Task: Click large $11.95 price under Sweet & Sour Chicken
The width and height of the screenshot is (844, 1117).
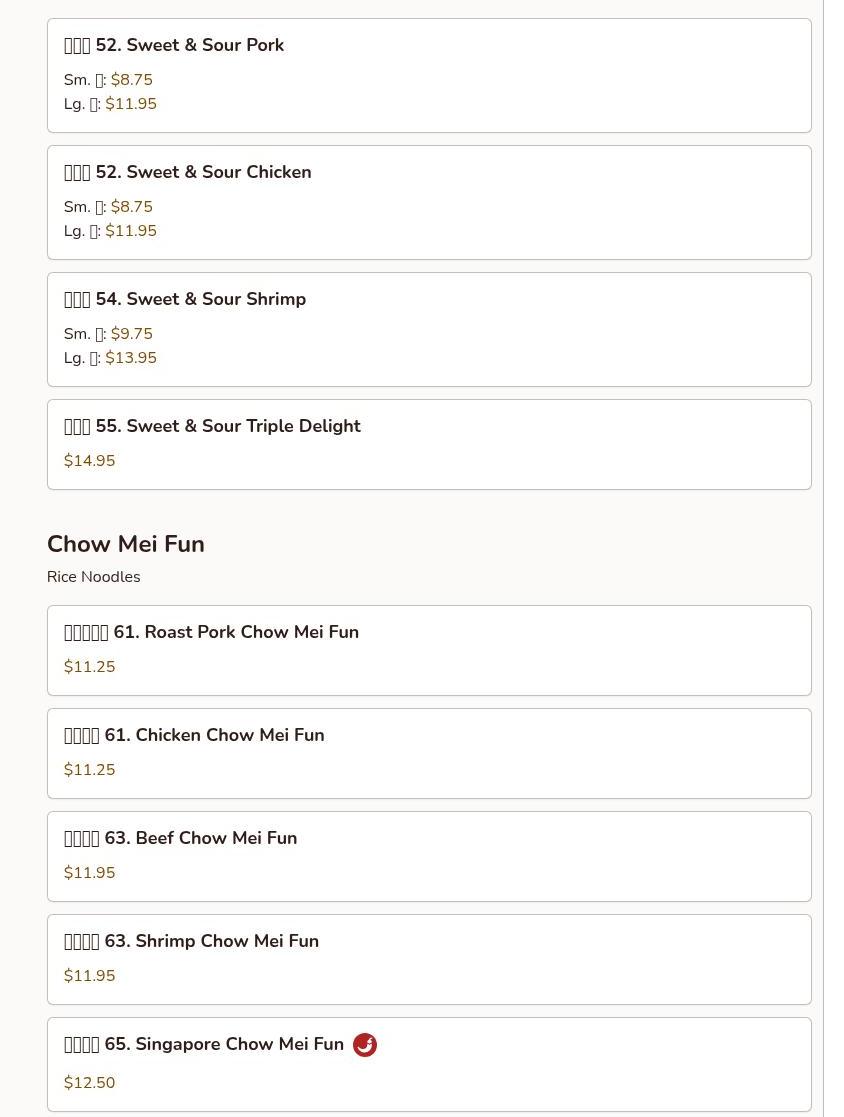Action: (131, 231)
